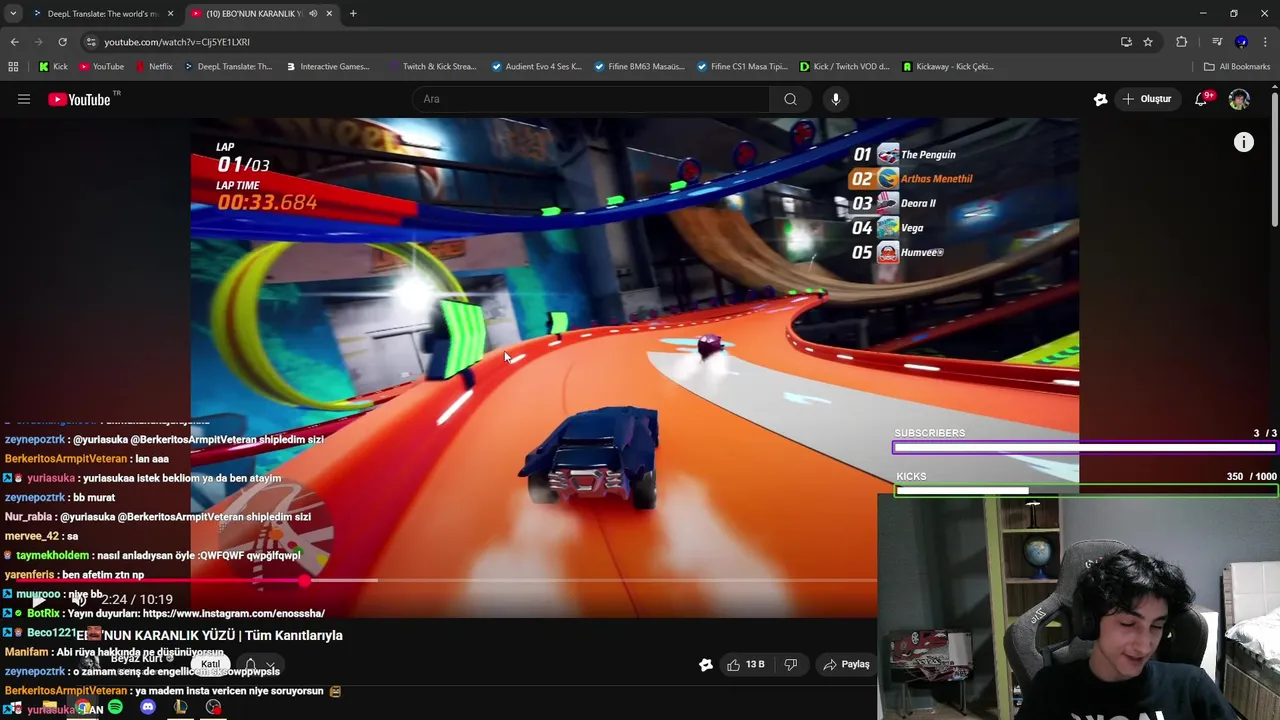Open YouTube notifications bell

[1203, 99]
